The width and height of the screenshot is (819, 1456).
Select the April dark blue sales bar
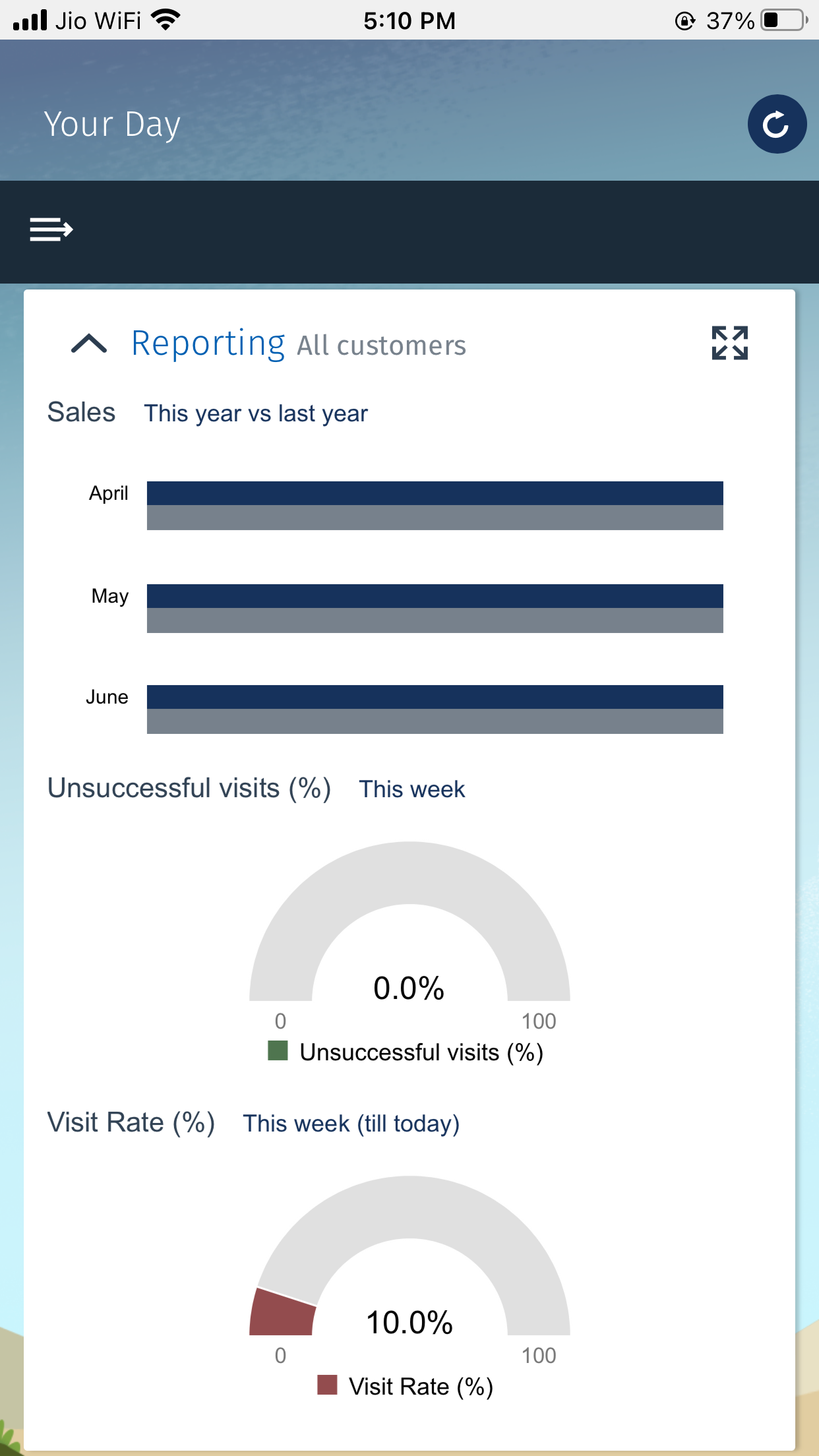point(435,493)
